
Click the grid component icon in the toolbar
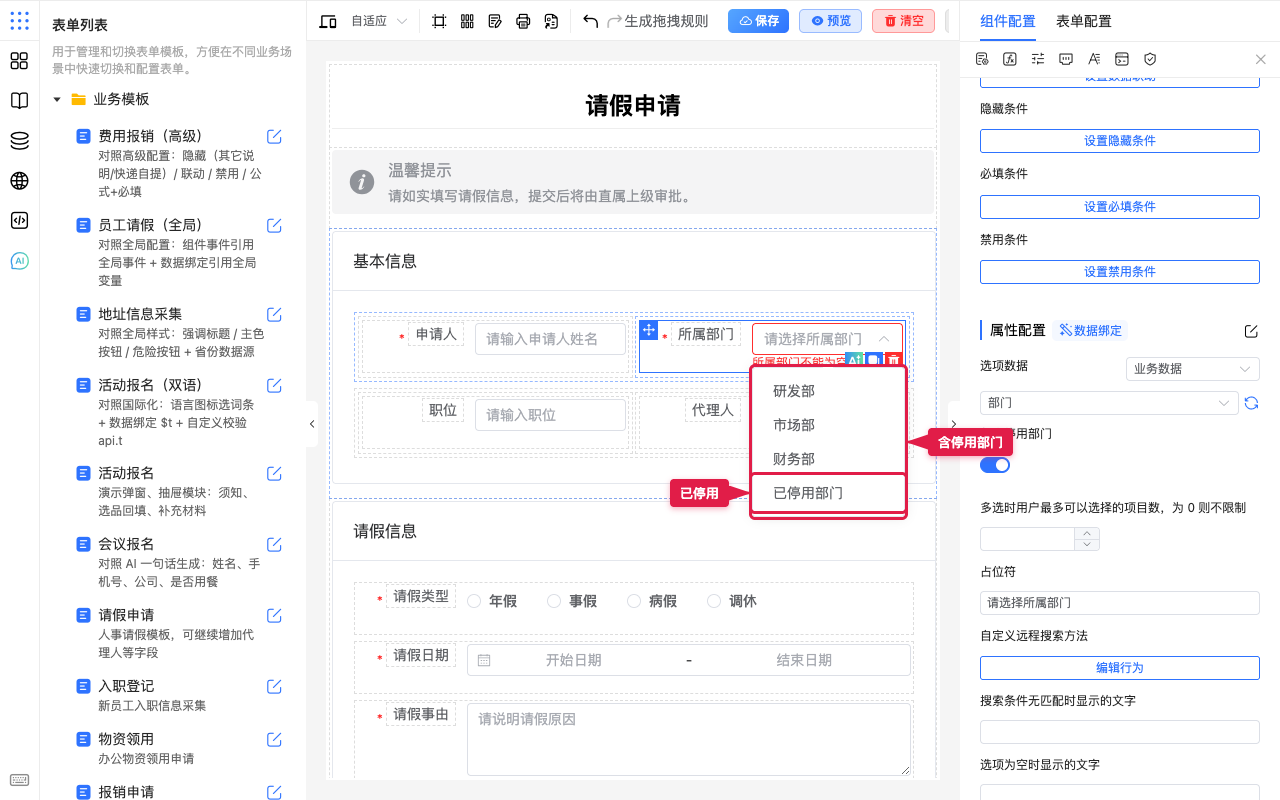467,21
